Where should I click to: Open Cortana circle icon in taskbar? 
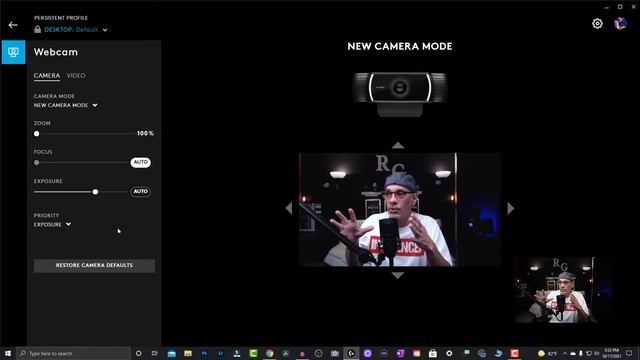click(x=138, y=353)
